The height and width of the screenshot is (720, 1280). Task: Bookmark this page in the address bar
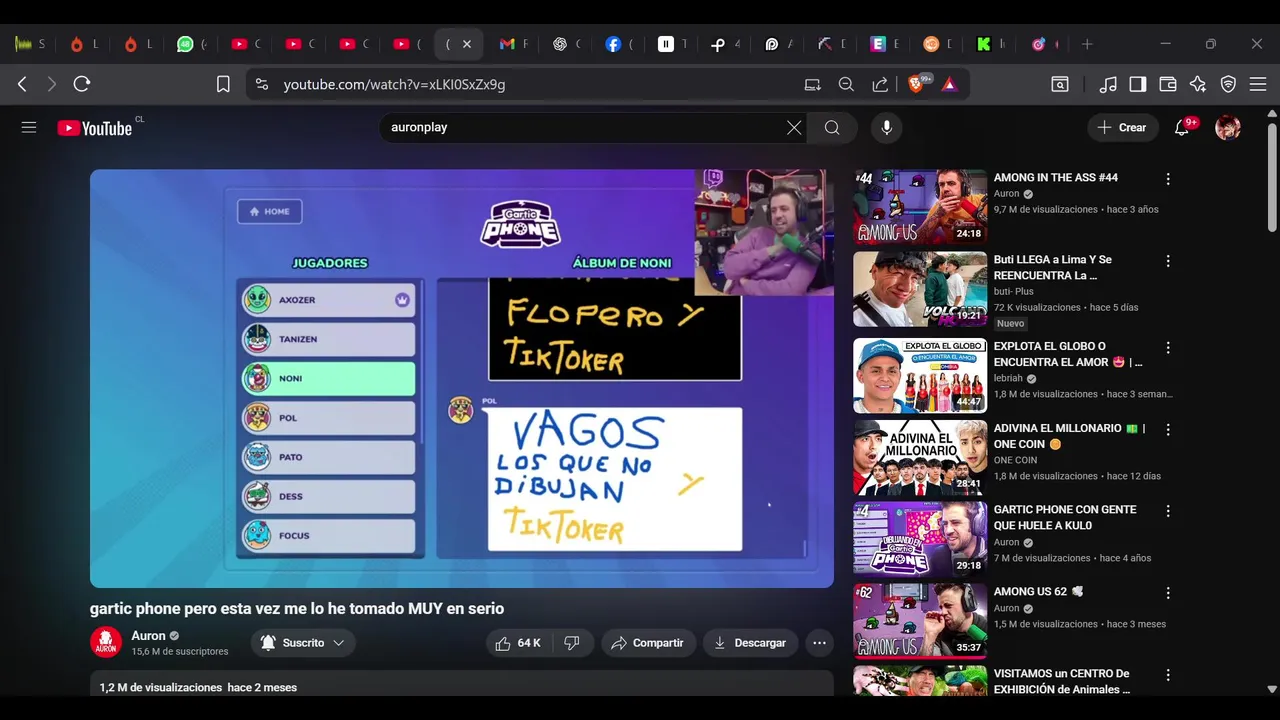tap(223, 85)
